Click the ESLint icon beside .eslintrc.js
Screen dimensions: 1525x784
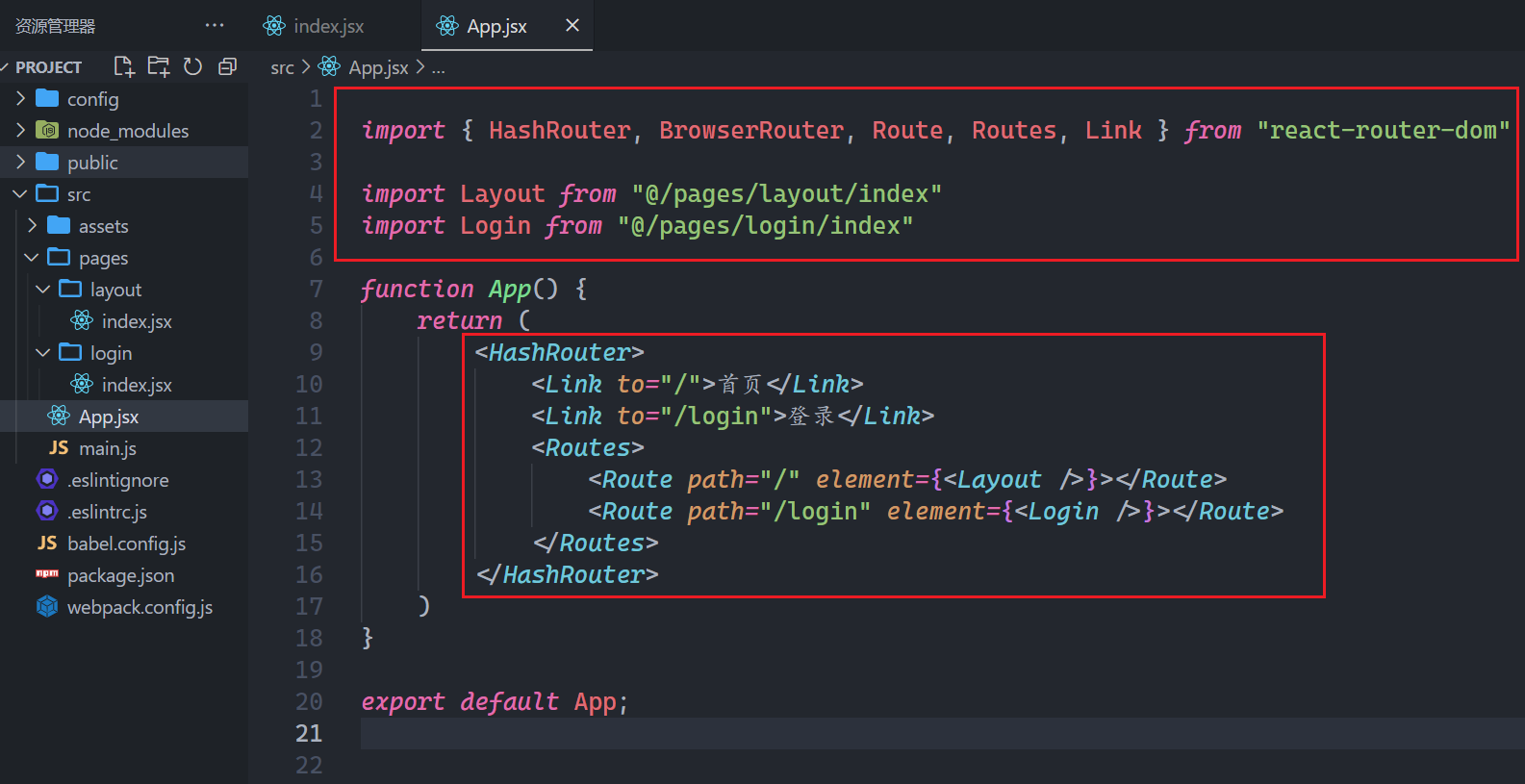[47, 511]
